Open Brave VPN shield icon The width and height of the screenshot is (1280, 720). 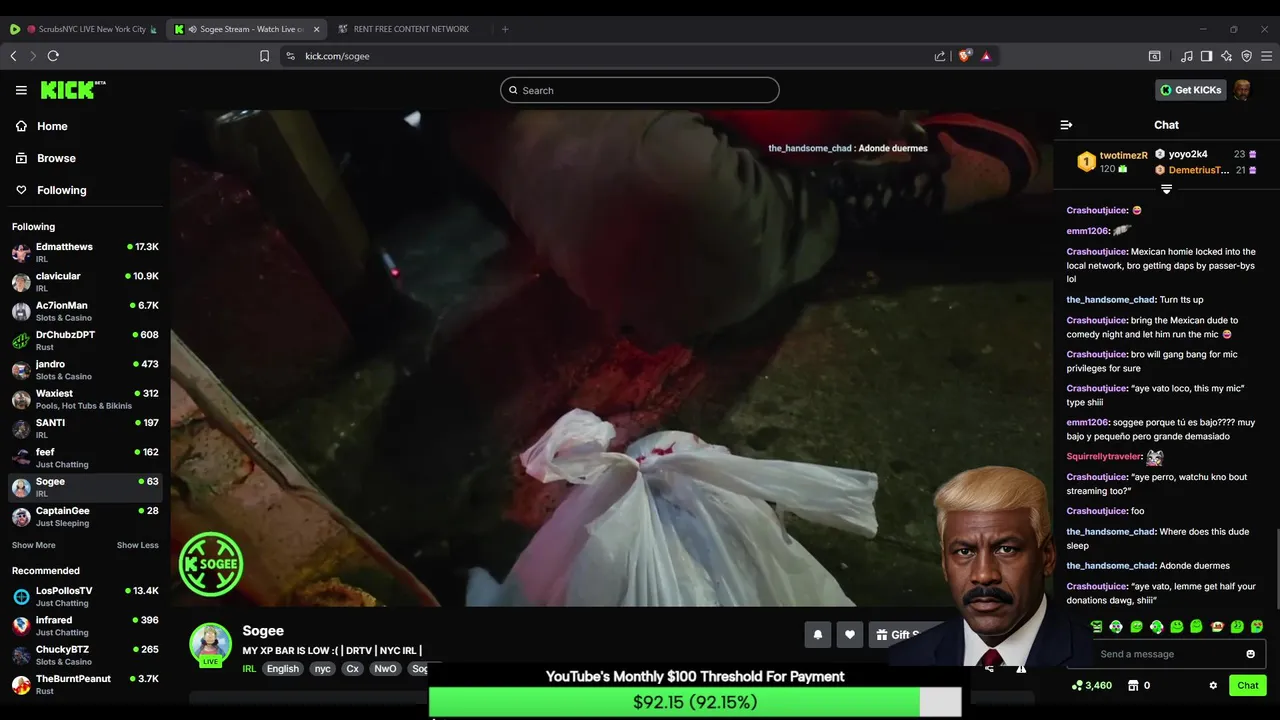(1246, 56)
